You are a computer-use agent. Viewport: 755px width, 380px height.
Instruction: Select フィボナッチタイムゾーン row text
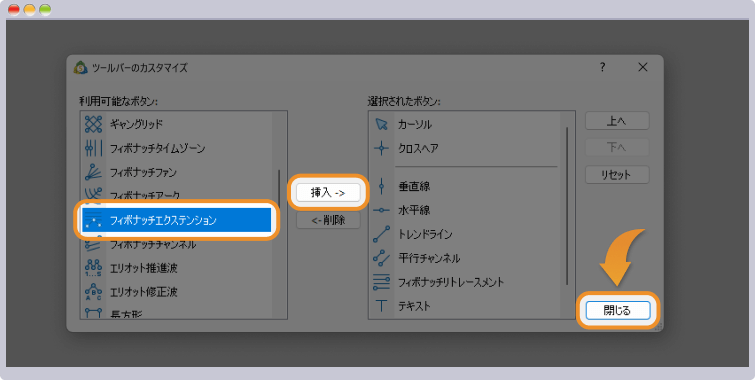[x=157, y=148]
